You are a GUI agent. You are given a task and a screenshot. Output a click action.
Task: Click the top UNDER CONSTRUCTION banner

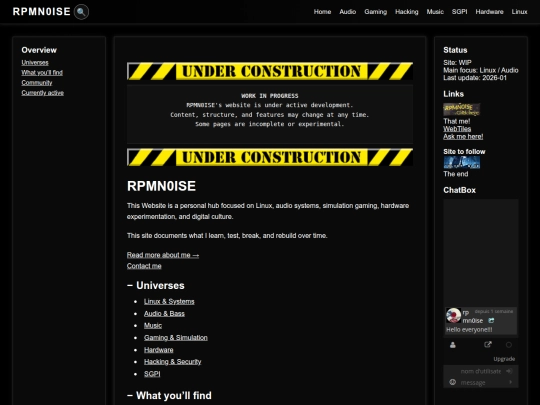(270, 71)
